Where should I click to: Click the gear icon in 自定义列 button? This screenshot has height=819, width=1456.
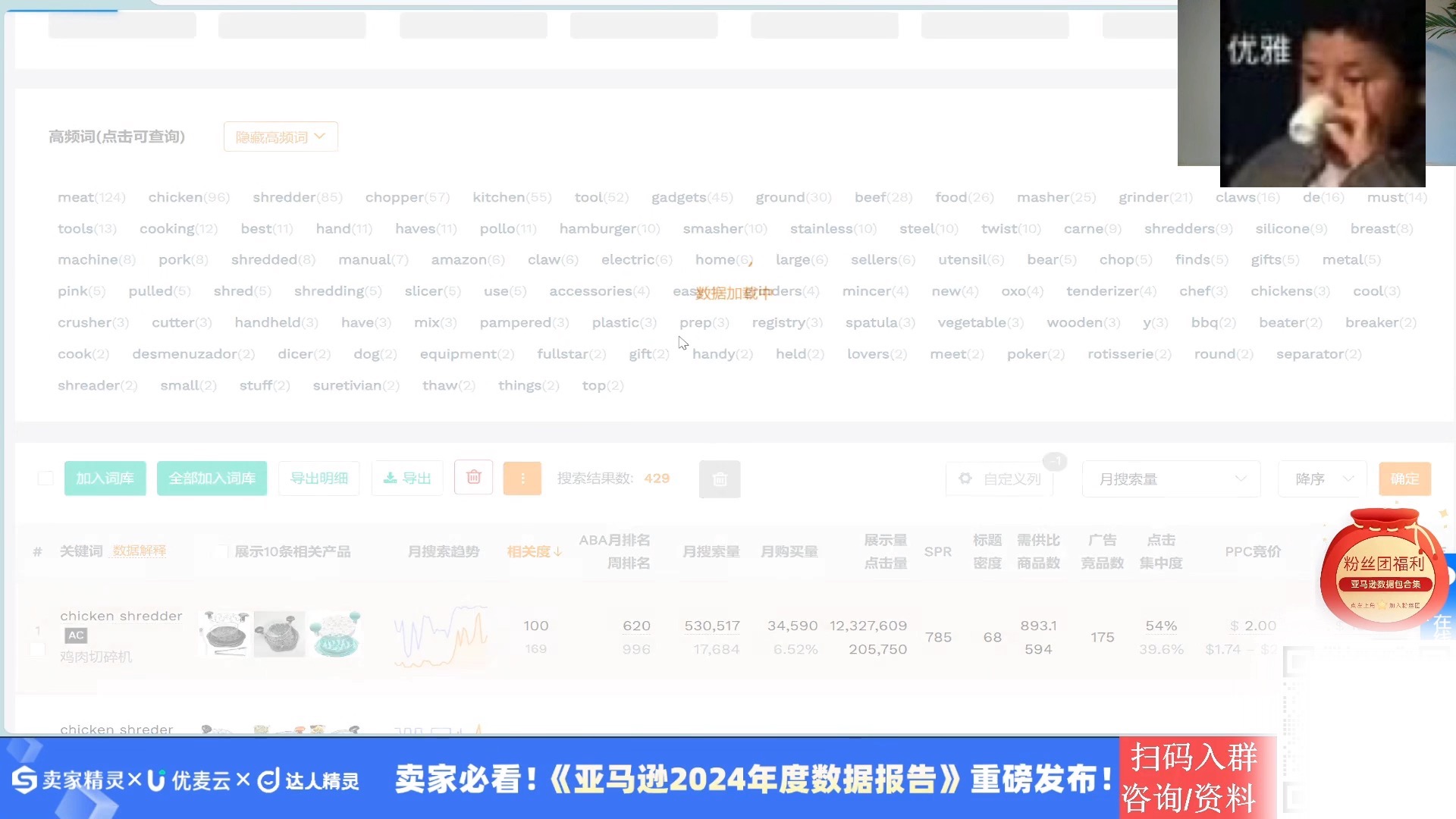coord(965,479)
